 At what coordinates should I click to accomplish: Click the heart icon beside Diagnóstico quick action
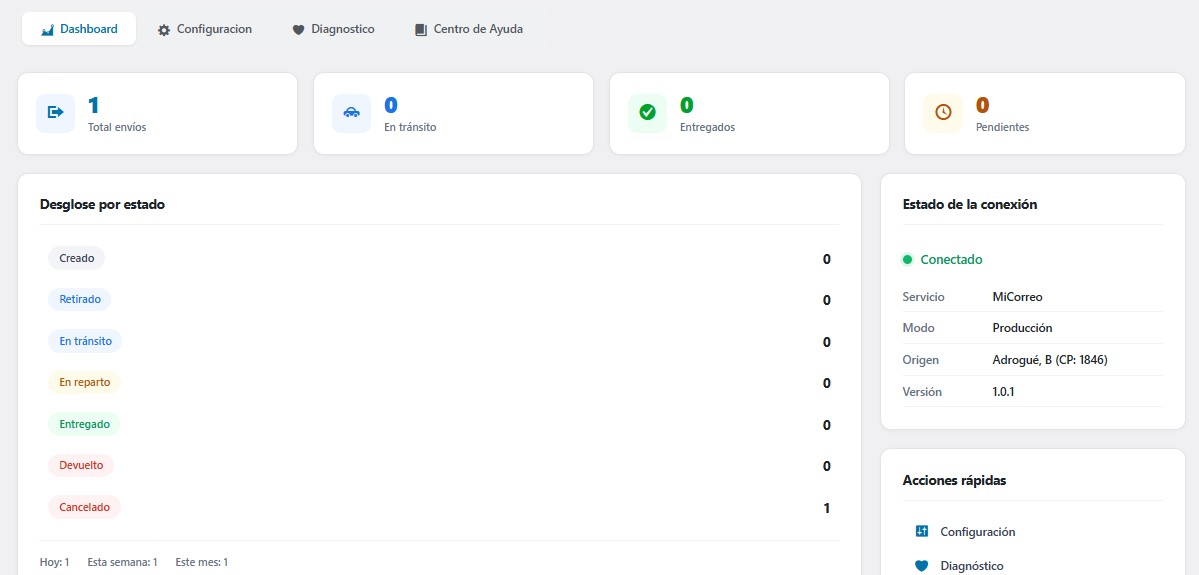[922, 566]
